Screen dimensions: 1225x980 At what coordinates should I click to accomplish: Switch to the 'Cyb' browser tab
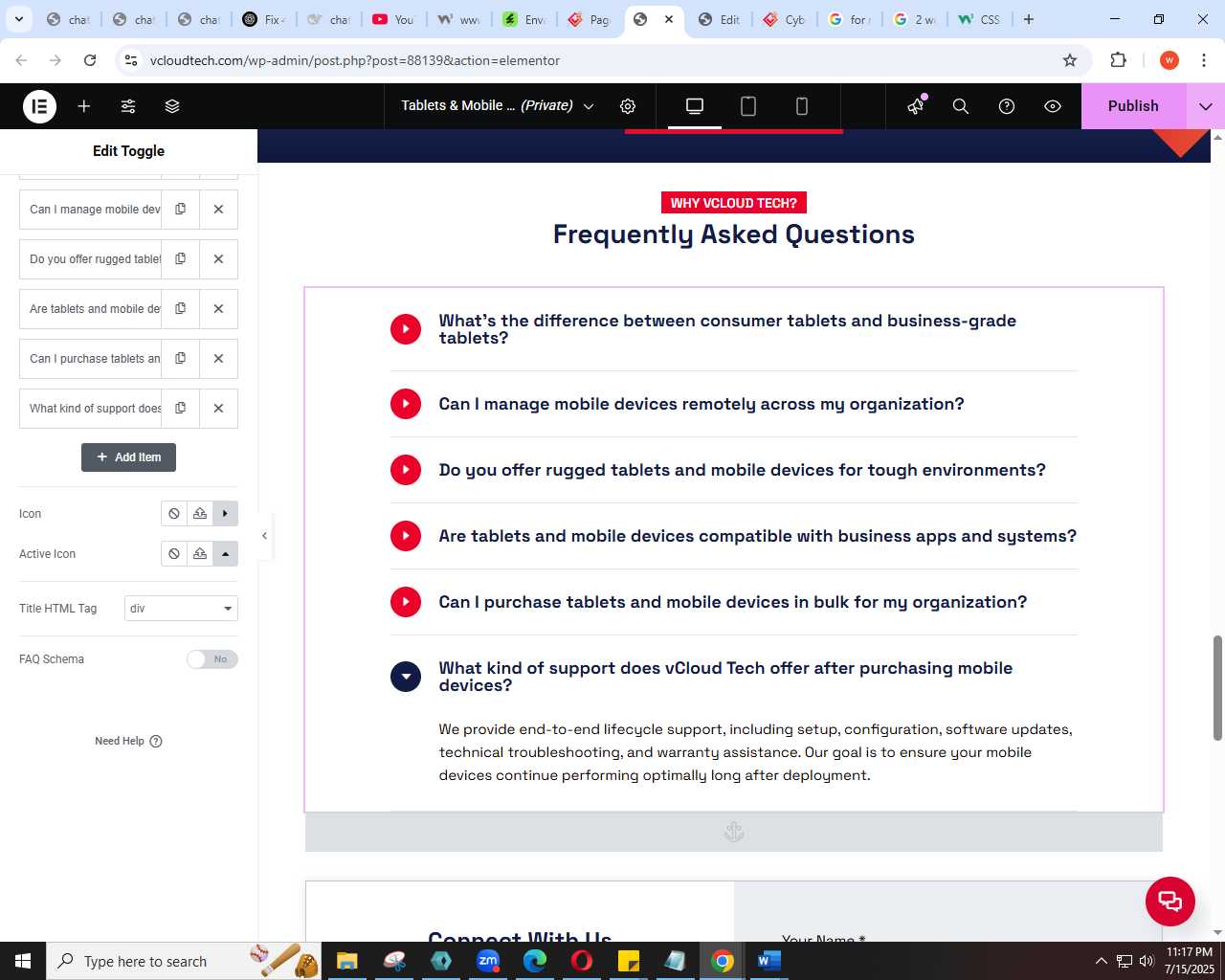tap(784, 19)
